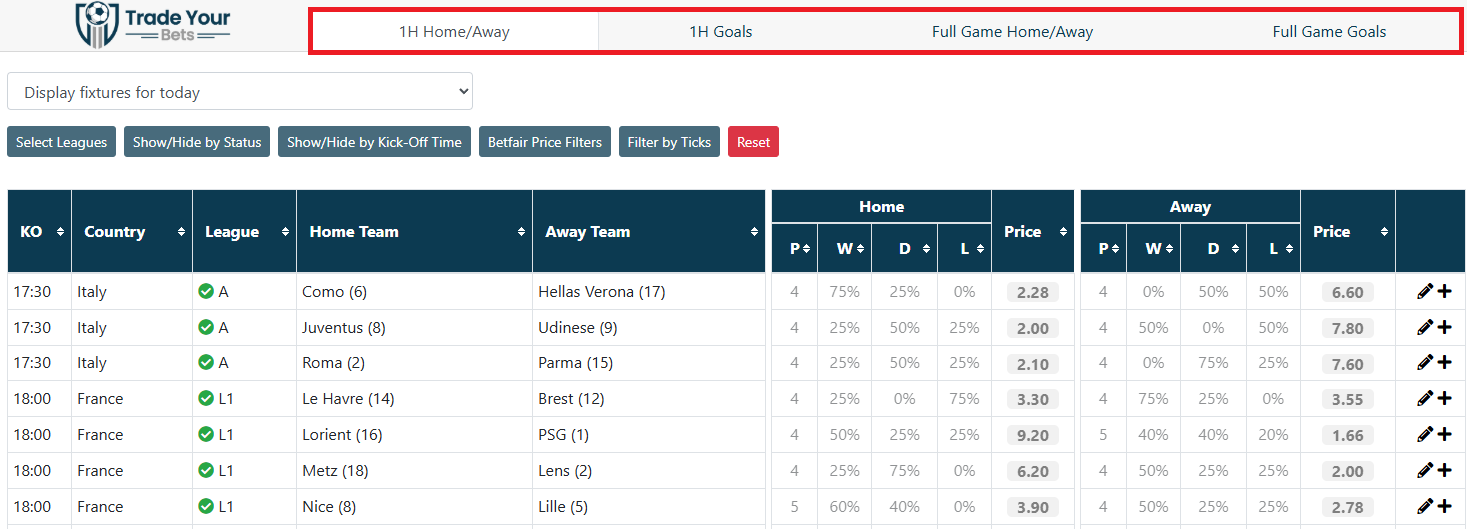Click the 9.20 home price for Lorient
The width and height of the screenshot is (1467, 529).
pyautogui.click(x=1032, y=436)
